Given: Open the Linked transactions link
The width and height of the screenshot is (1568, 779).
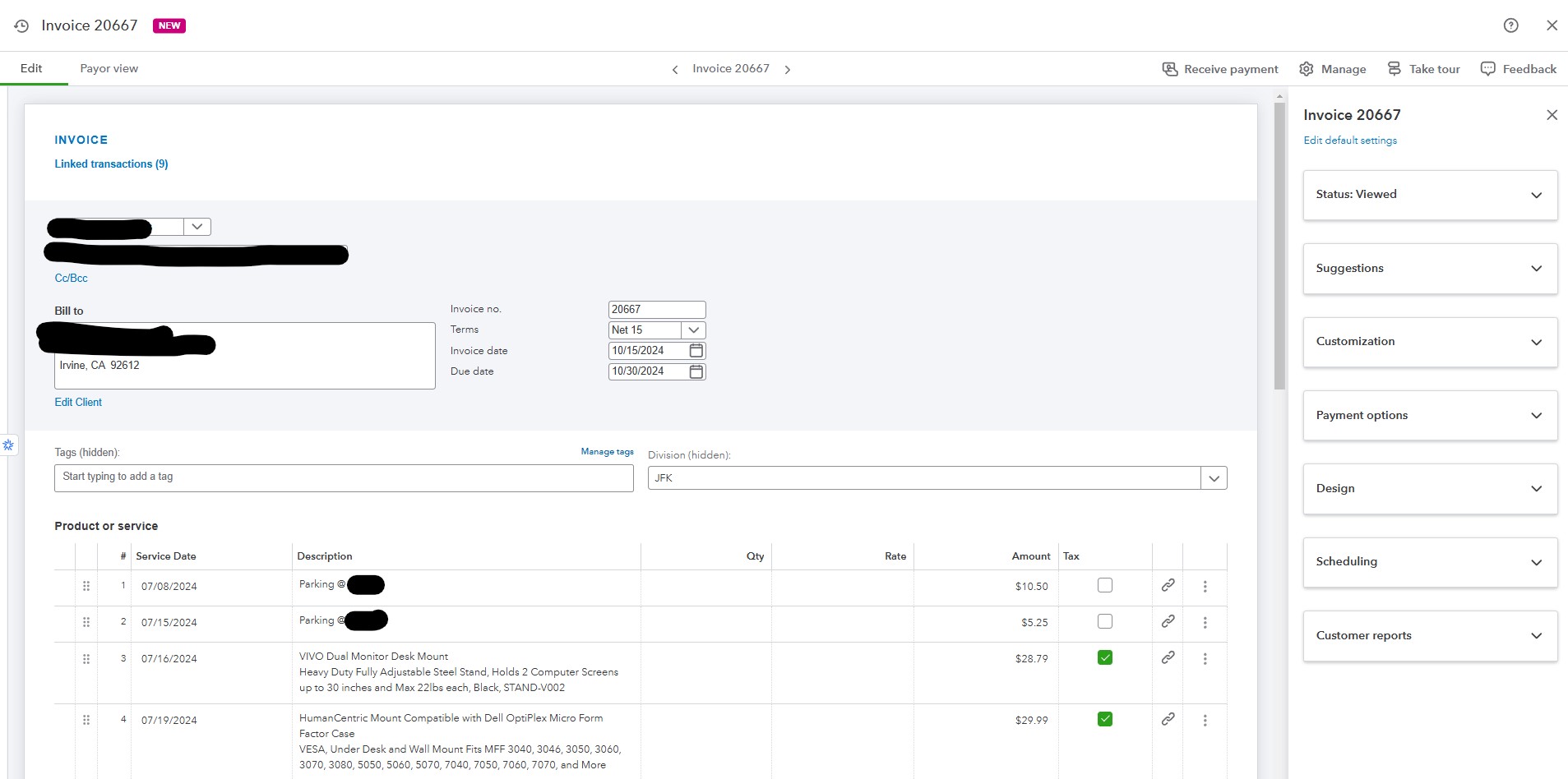Looking at the screenshot, I should (x=111, y=164).
